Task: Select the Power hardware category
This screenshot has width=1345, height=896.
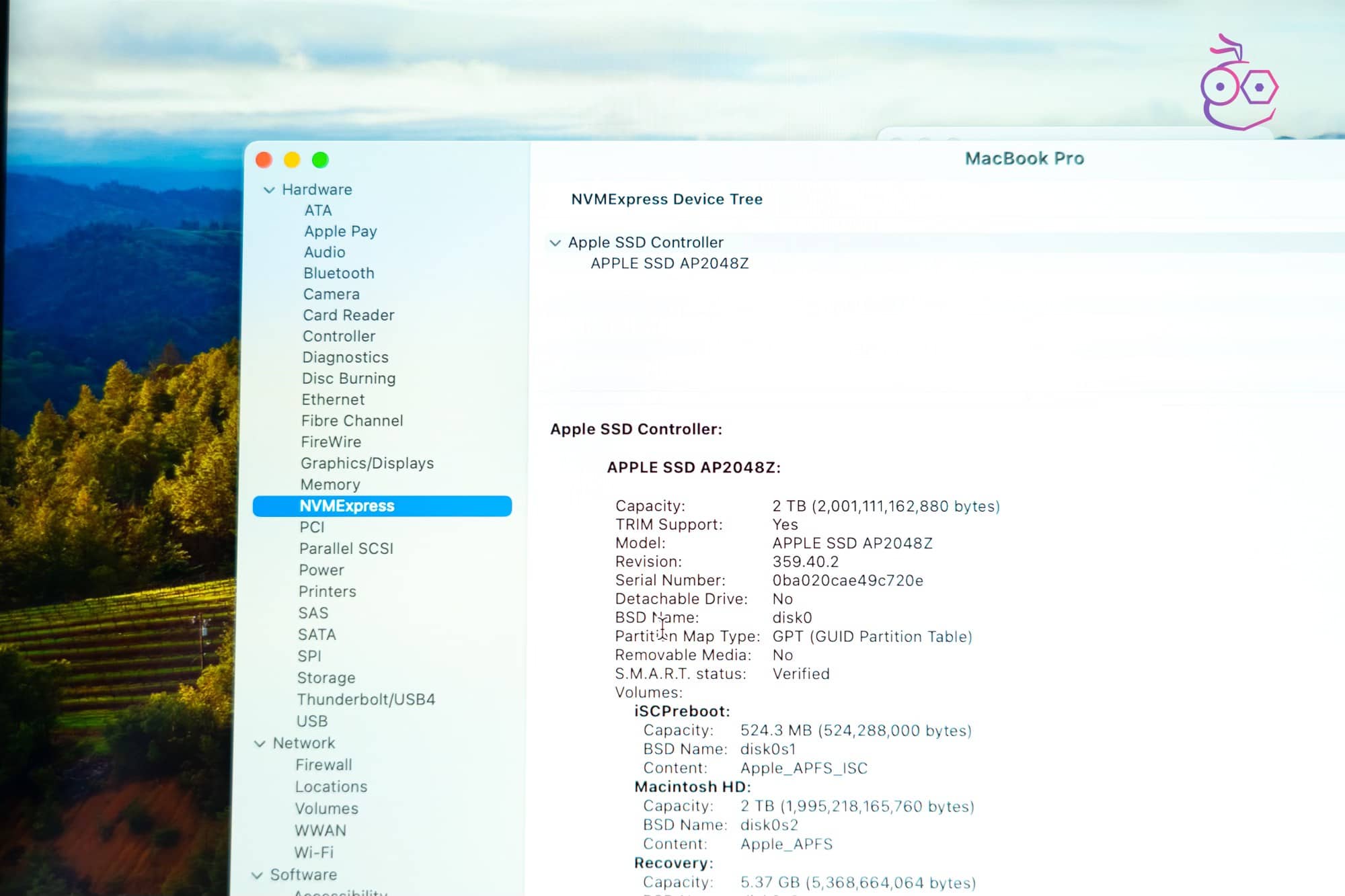Action: 321,570
